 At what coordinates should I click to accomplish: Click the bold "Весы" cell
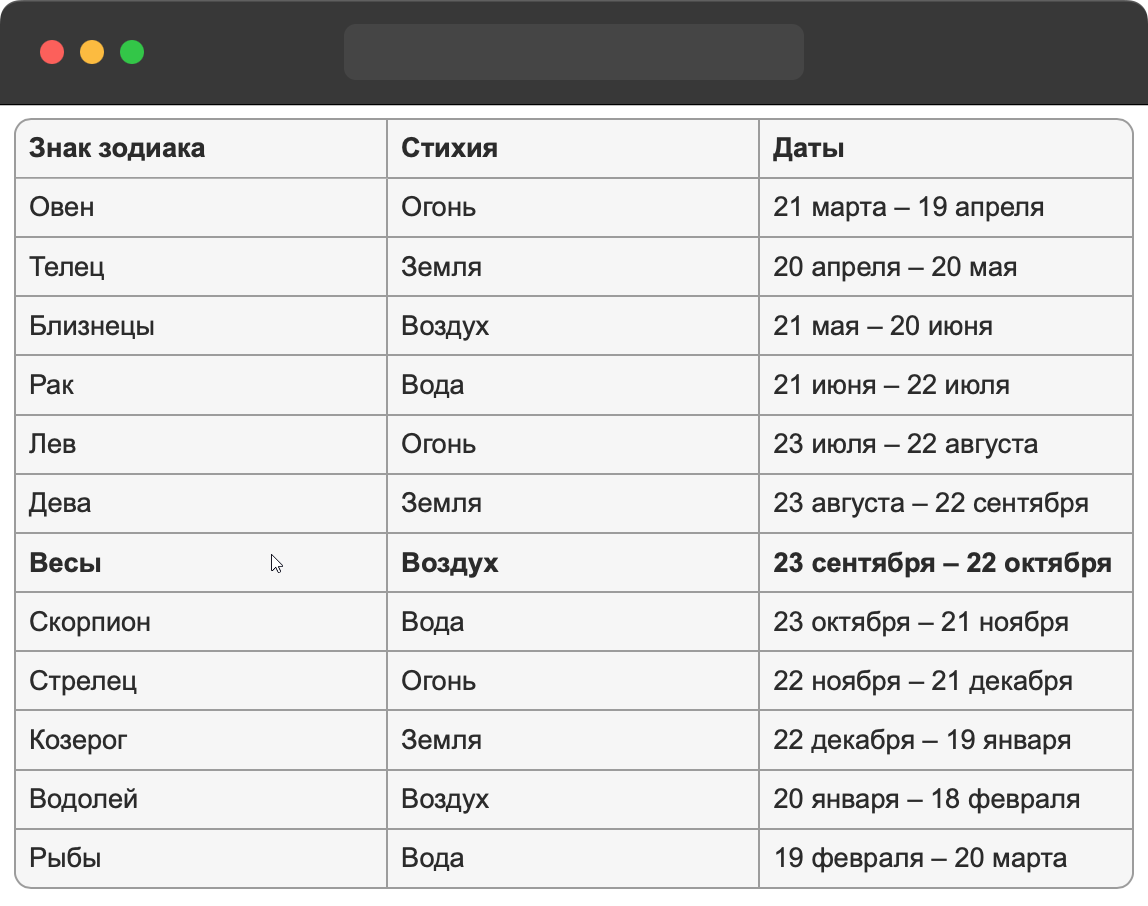65,563
